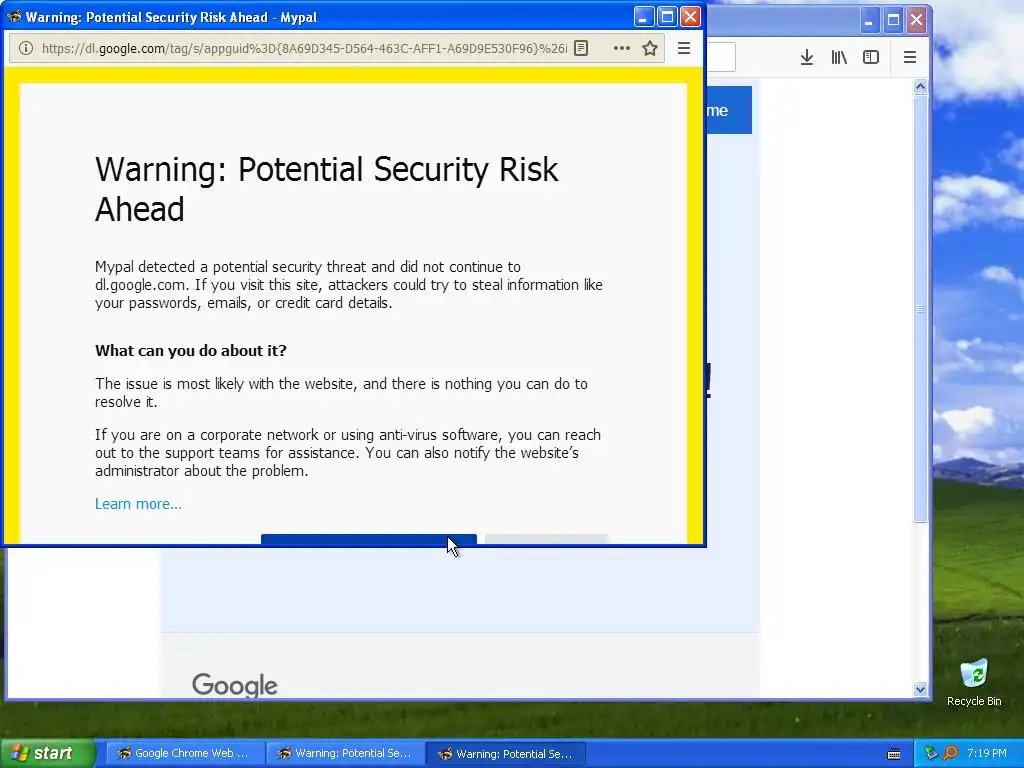Click the vertical scrollbar thumb in back window
Image resolution: width=1024 pixels, height=768 pixels.
920,308
